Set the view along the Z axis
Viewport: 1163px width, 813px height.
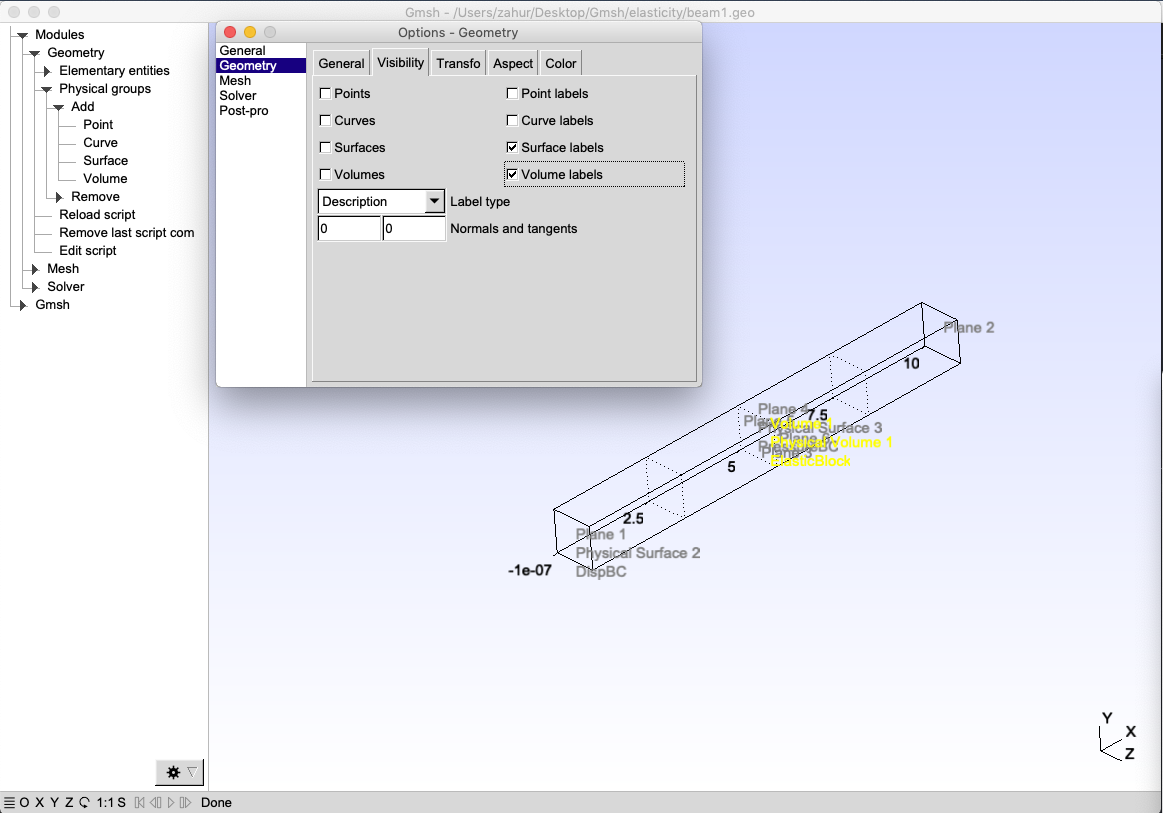(x=69, y=803)
